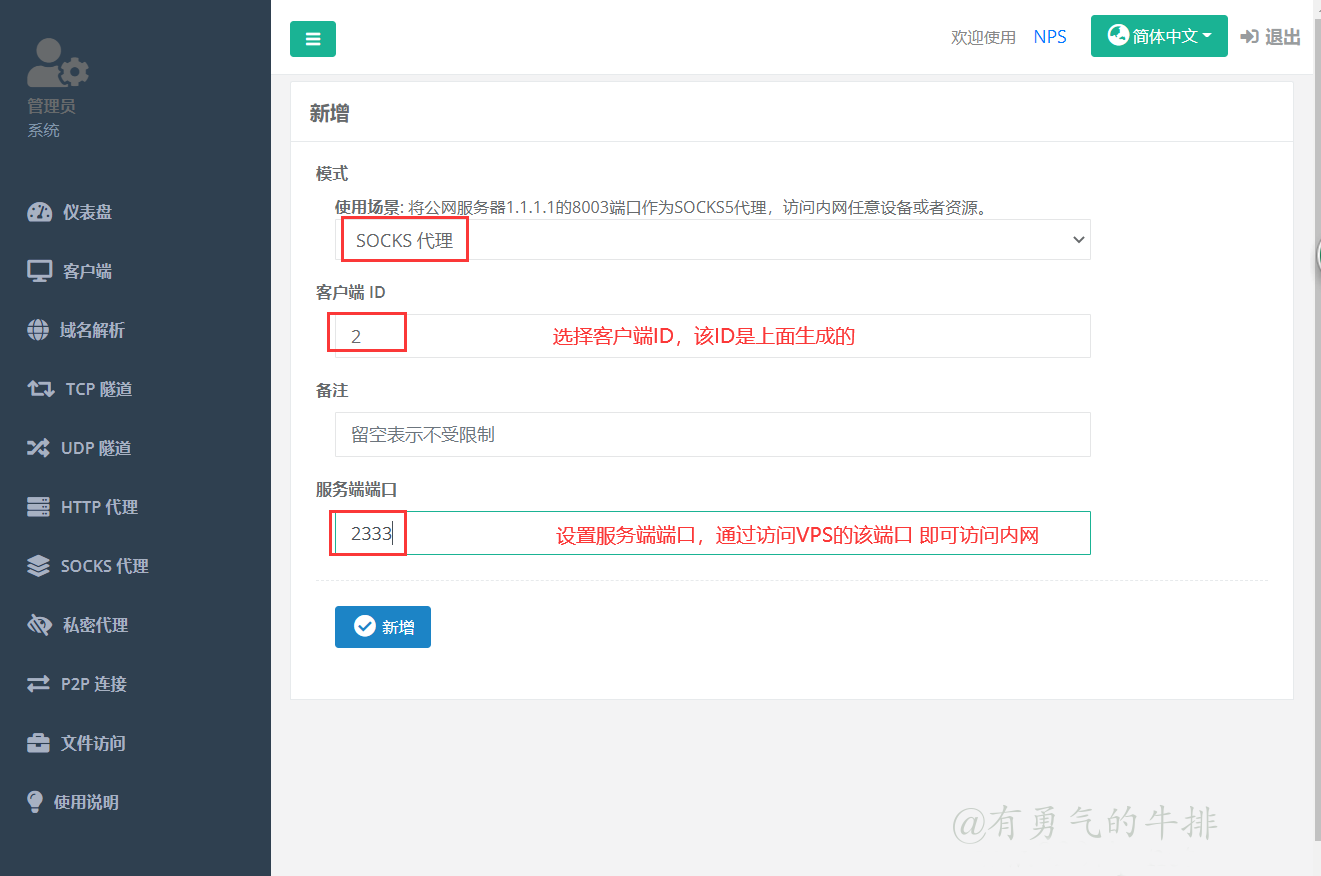Screen dimensions: 1321x876
Task: Click the SOCKS proxy layers icon
Action: pos(38,566)
